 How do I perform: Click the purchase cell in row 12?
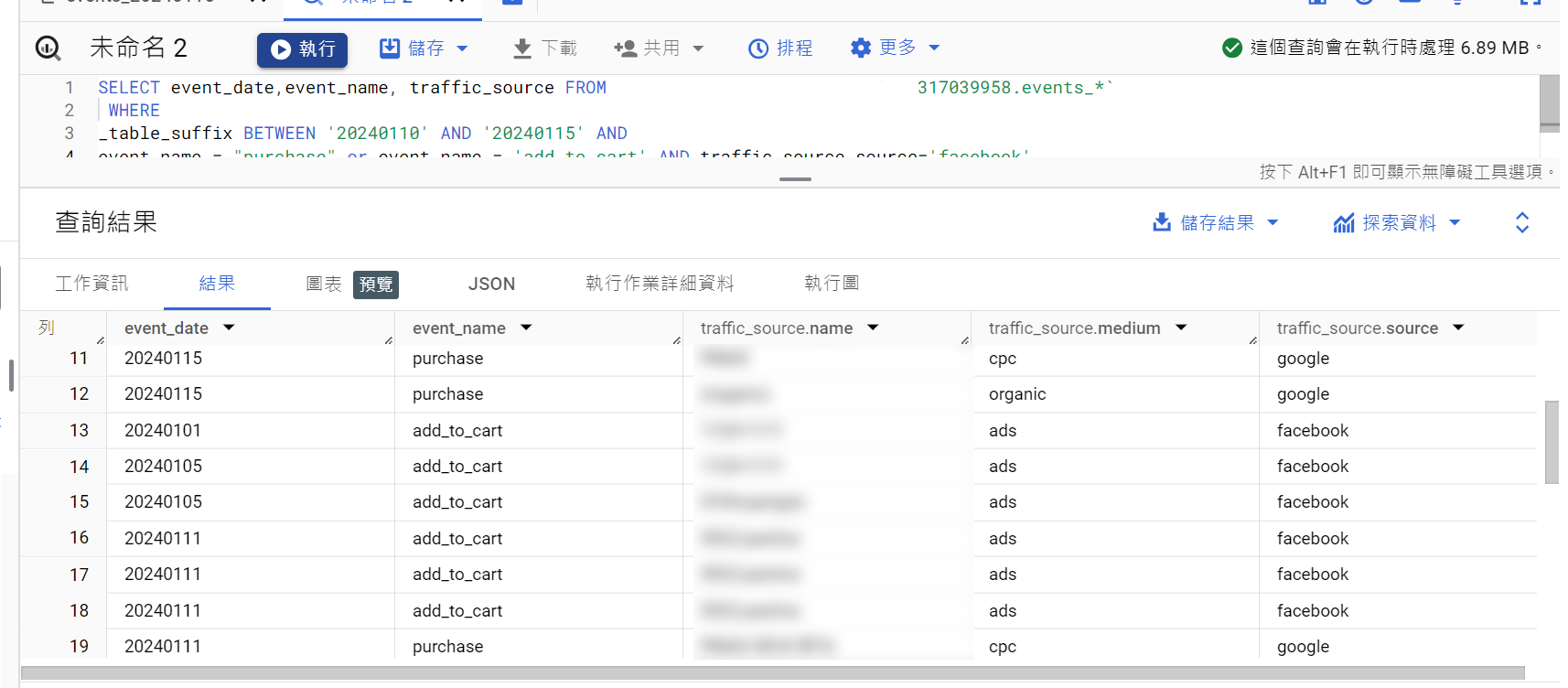pos(447,394)
